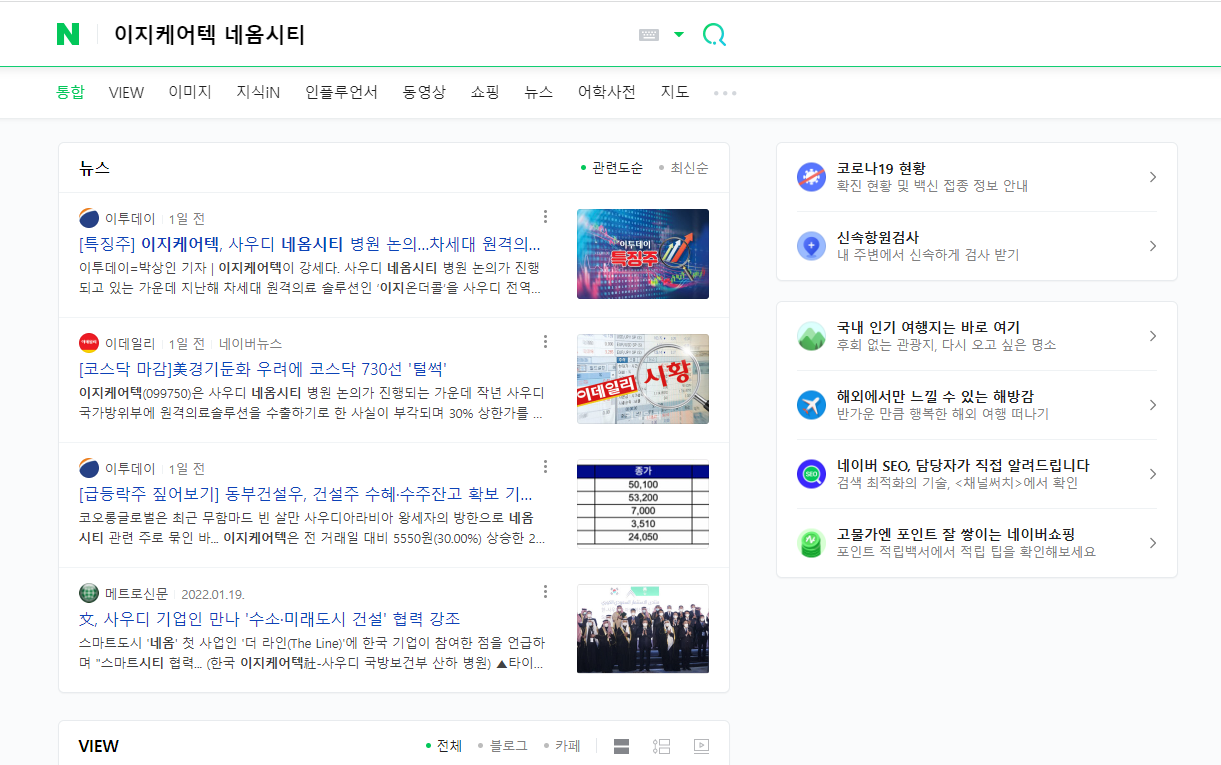Open options menu for the 급등락주 article
The image size is (1221, 765).
pos(545,467)
